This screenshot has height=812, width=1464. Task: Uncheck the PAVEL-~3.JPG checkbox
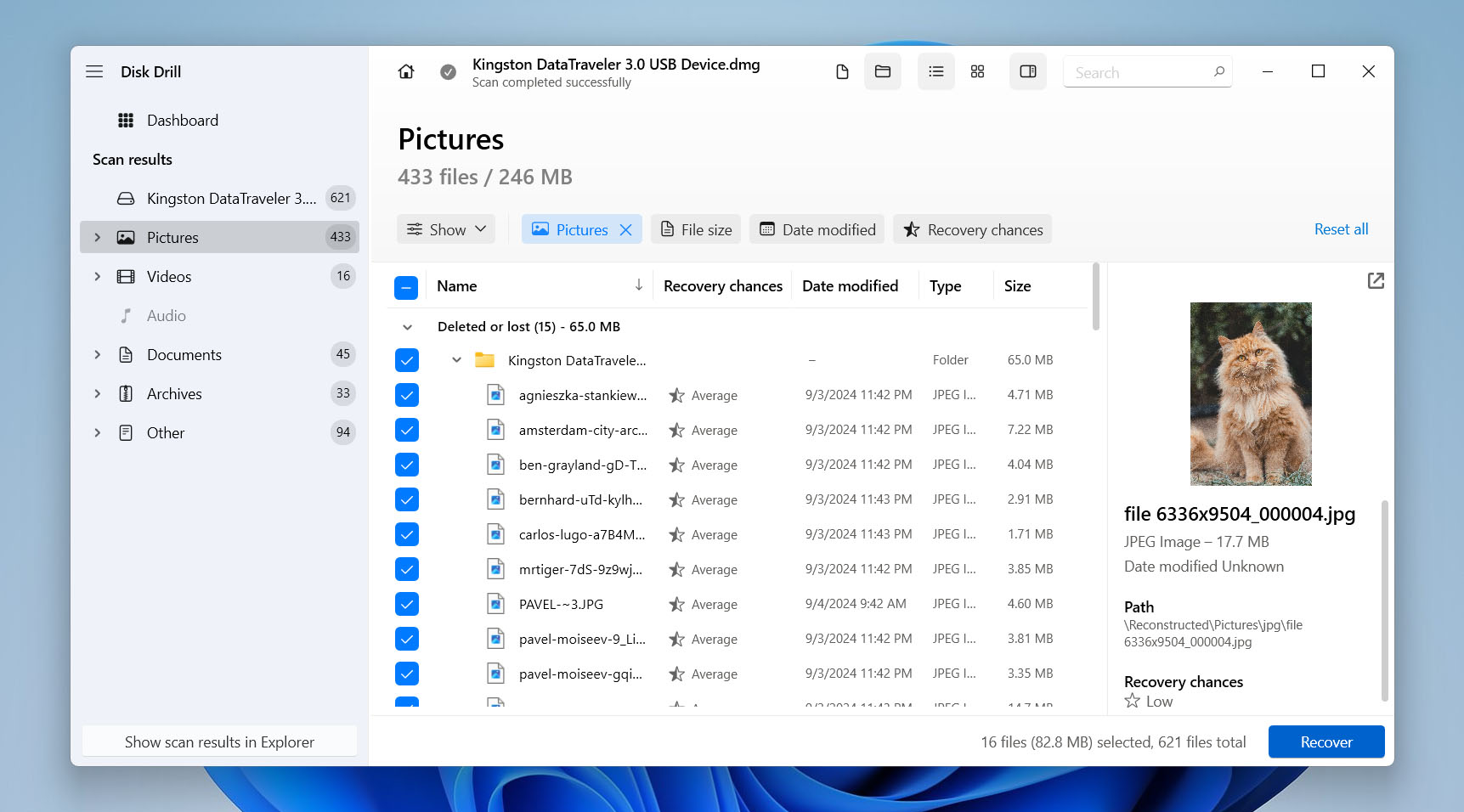(407, 604)
